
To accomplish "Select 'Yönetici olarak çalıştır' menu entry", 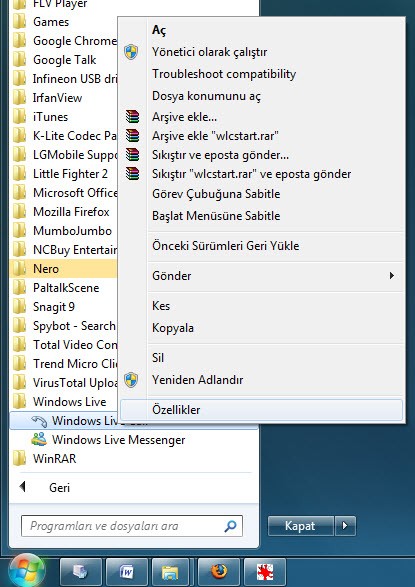I will click(x=262, y=52).
